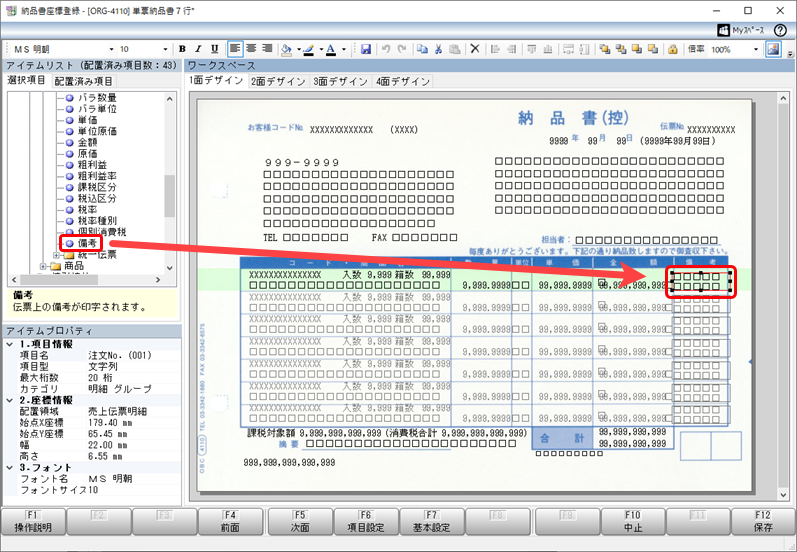The image size is (797, 552).
Task: Click the align objects top icon
Action: (532, 49)
